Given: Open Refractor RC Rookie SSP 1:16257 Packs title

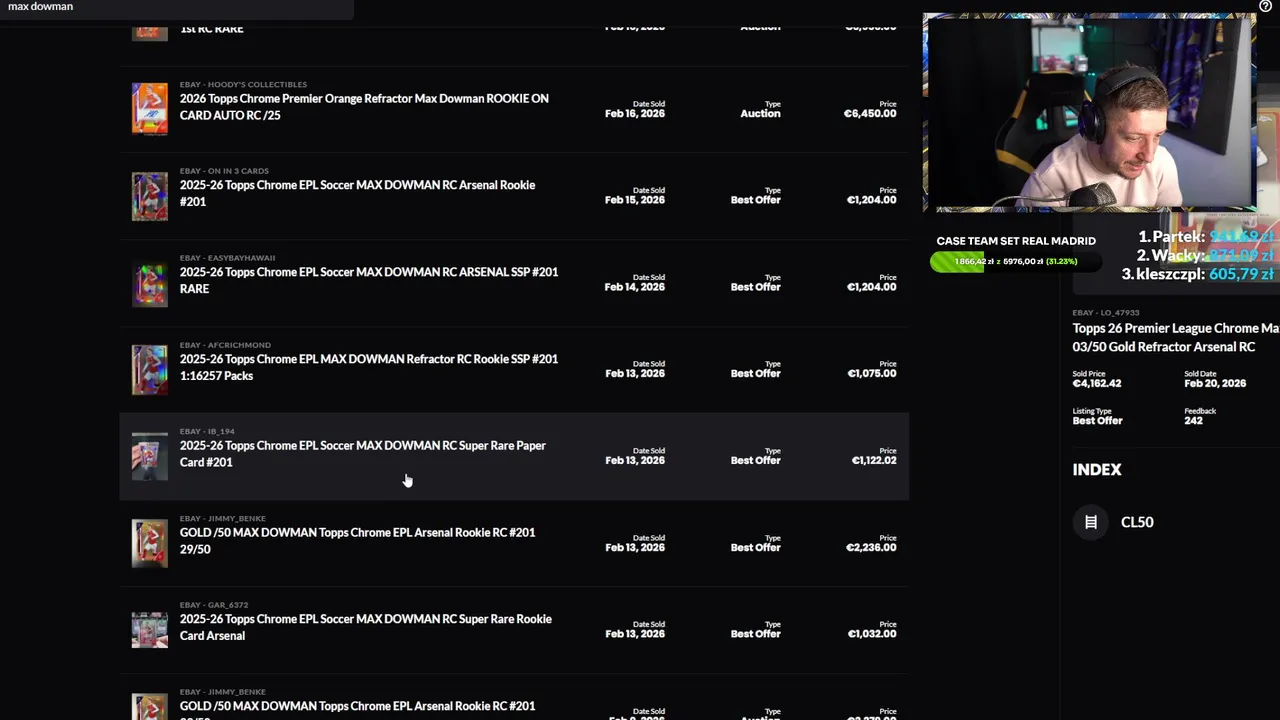Looking at the screenshot, I should (369, 367).
